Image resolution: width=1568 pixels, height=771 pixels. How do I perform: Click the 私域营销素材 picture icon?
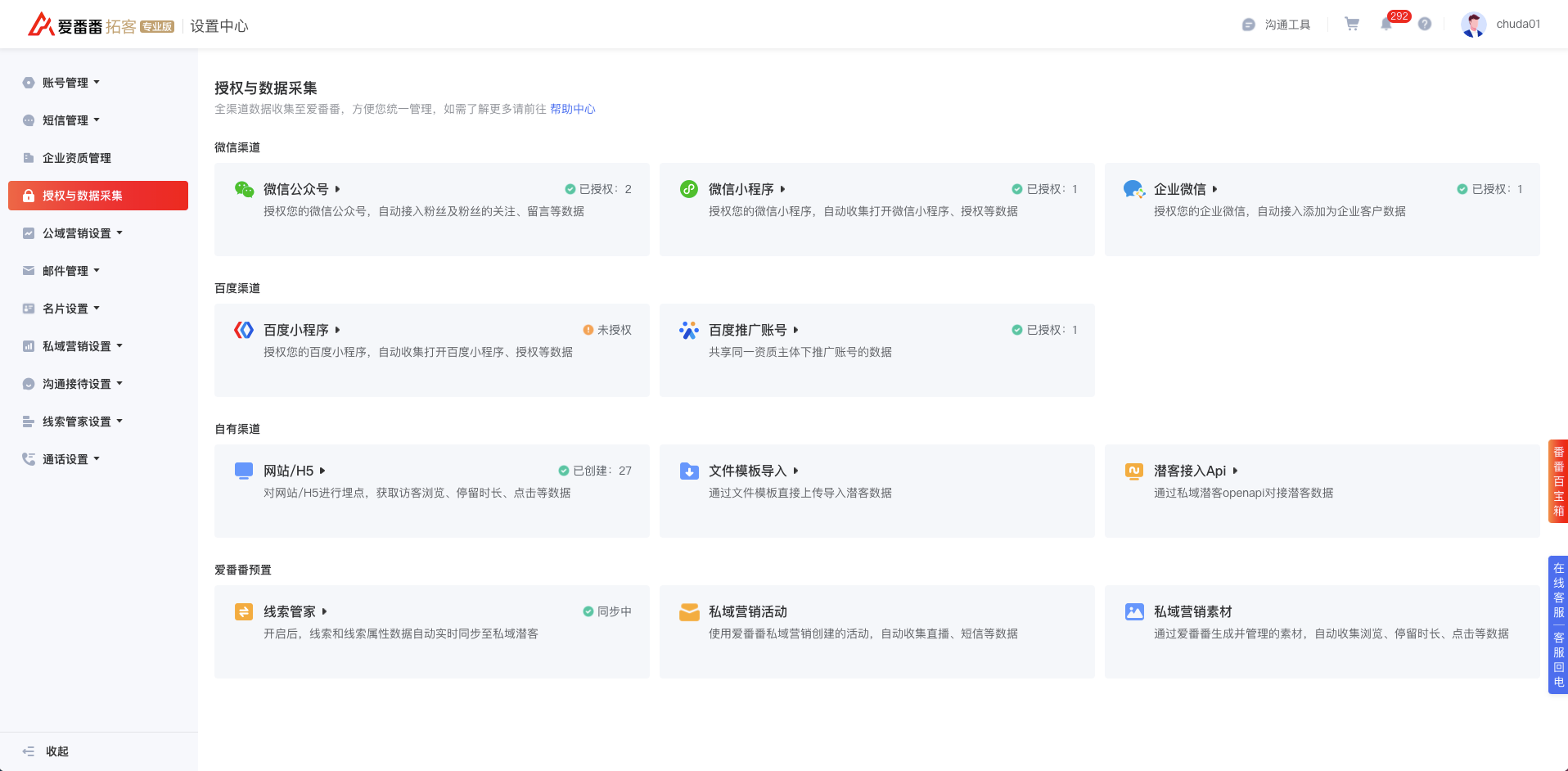[1134, 611]
